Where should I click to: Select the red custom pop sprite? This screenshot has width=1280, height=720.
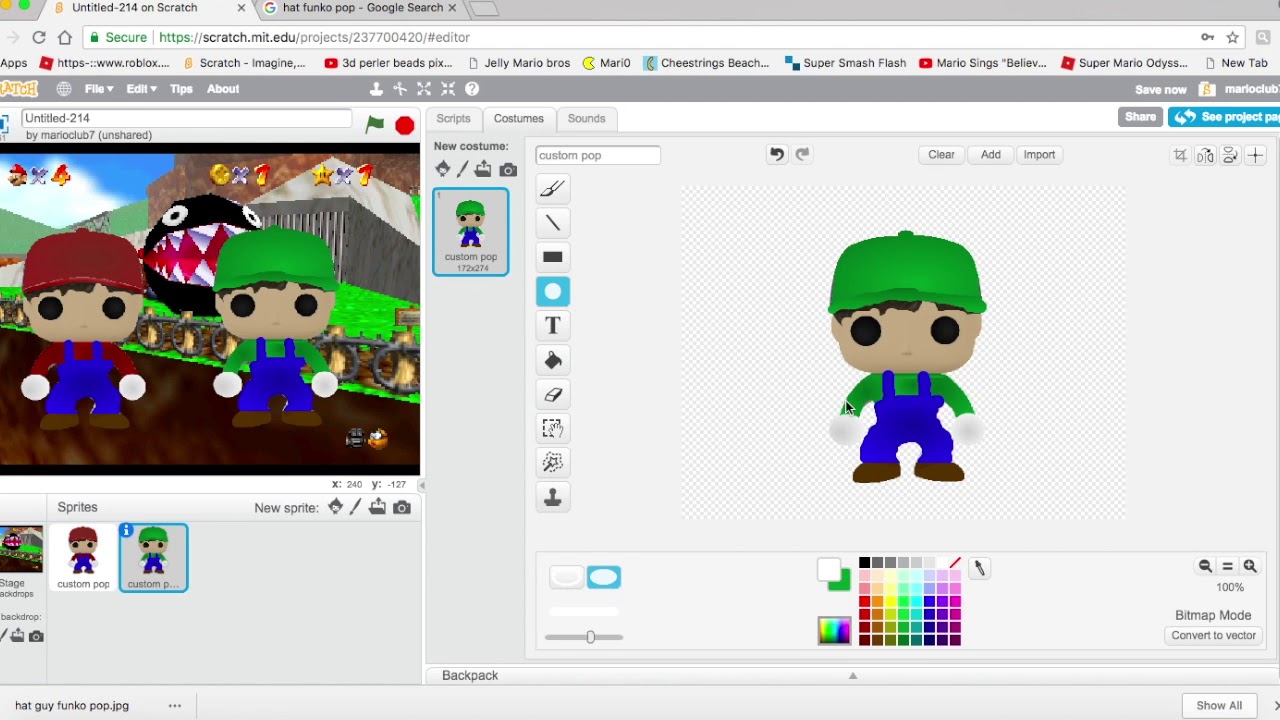click(x=83, y=557)
